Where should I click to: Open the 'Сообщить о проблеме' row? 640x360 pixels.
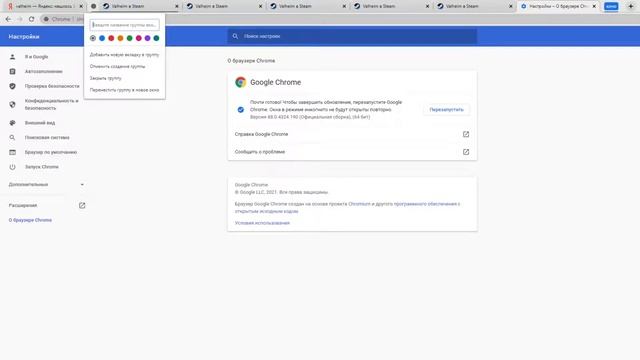pyautogui.click(x=352, y=152)
